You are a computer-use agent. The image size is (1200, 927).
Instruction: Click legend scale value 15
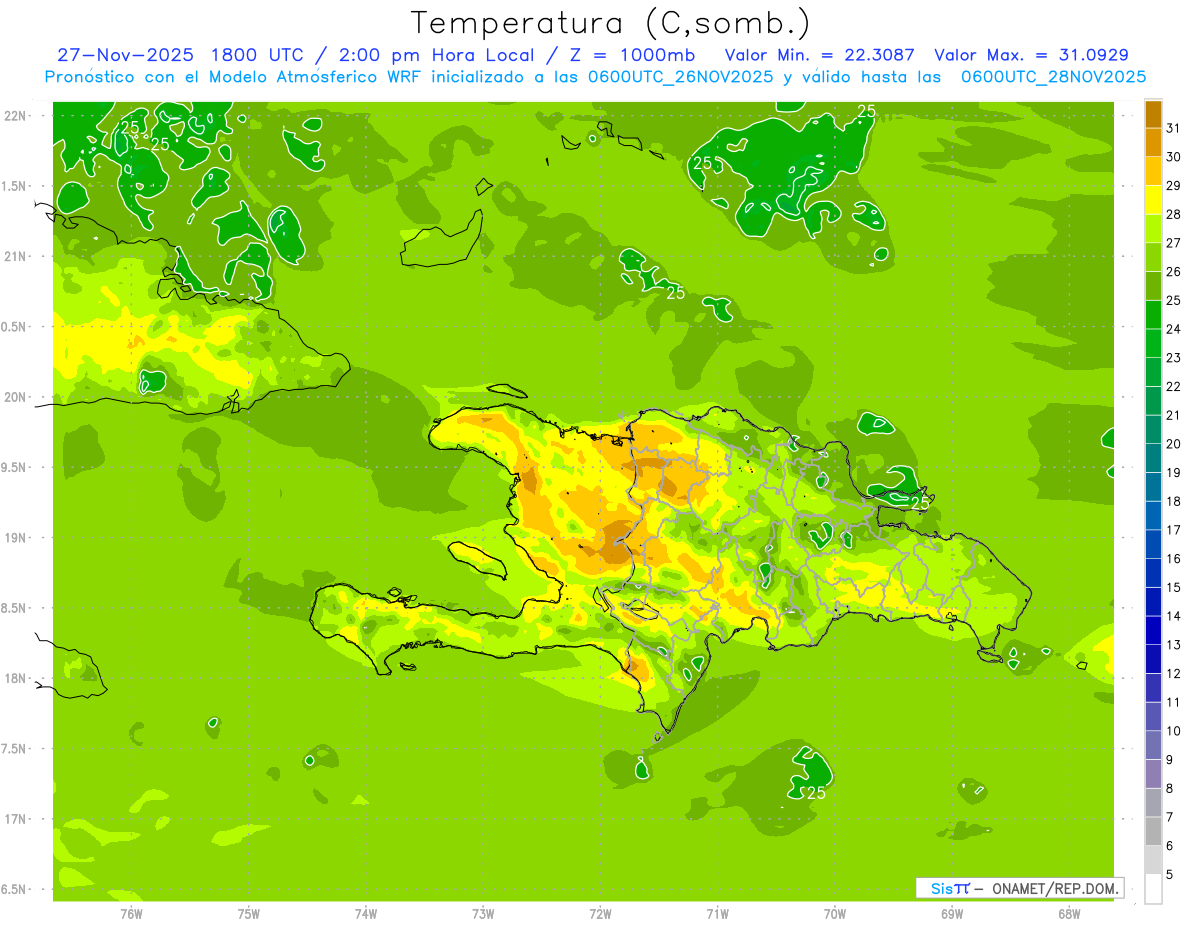point(1173,588)
